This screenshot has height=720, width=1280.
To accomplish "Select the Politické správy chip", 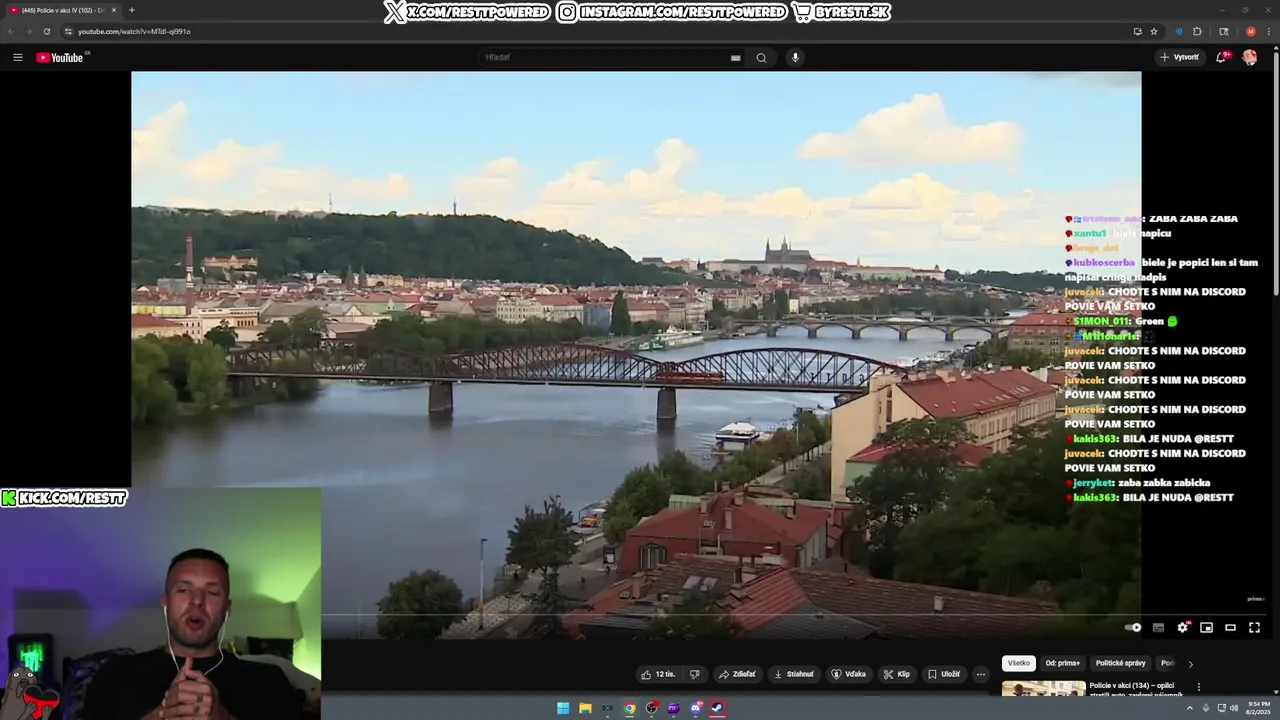I will point(1120,663).
